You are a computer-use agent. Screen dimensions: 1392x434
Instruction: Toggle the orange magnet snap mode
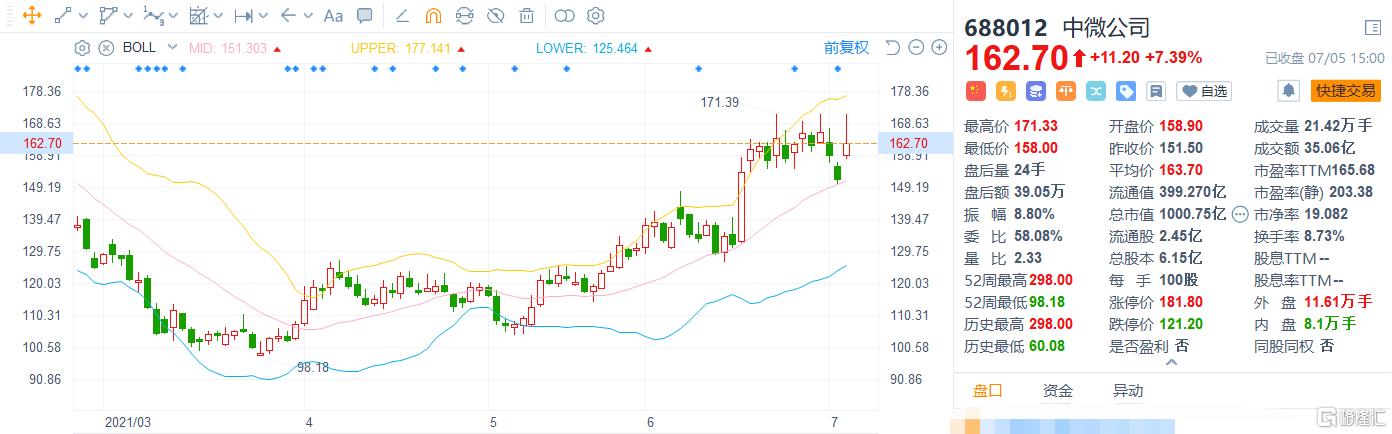[x=433, y=15]
